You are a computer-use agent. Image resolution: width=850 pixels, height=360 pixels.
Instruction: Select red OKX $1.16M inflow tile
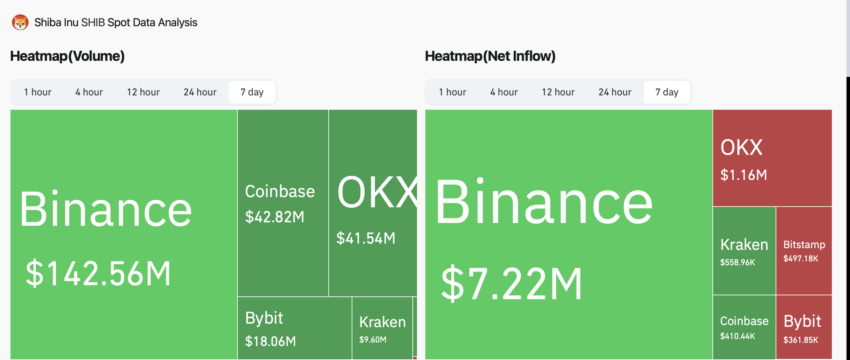coord(772,158)
